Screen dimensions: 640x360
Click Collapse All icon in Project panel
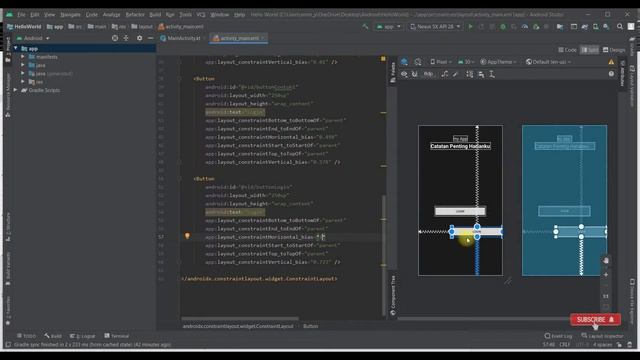[126, 38]
